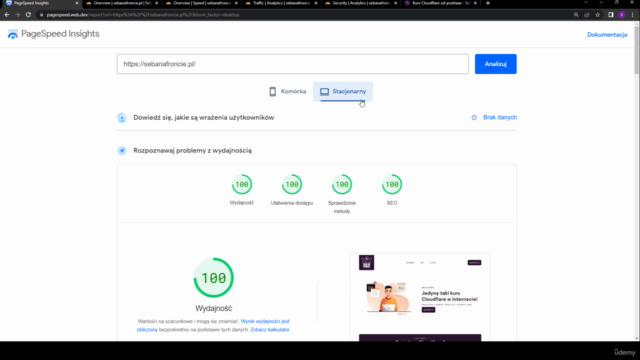The image size is (640, 360).
Task: Reload the page with refresh icon
Action: [x=28, y=15]
